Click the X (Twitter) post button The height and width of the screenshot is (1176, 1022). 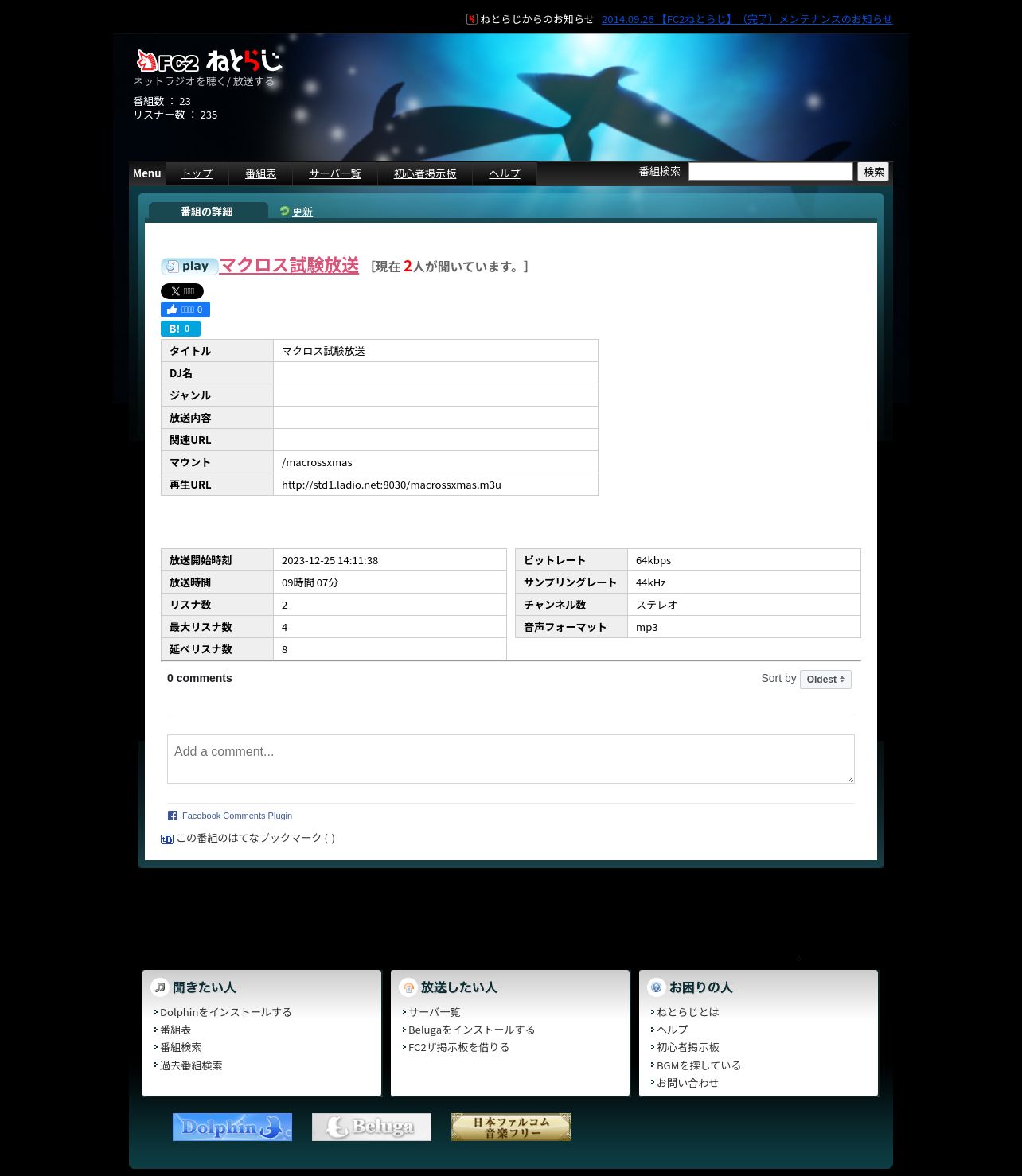point(182,291)
